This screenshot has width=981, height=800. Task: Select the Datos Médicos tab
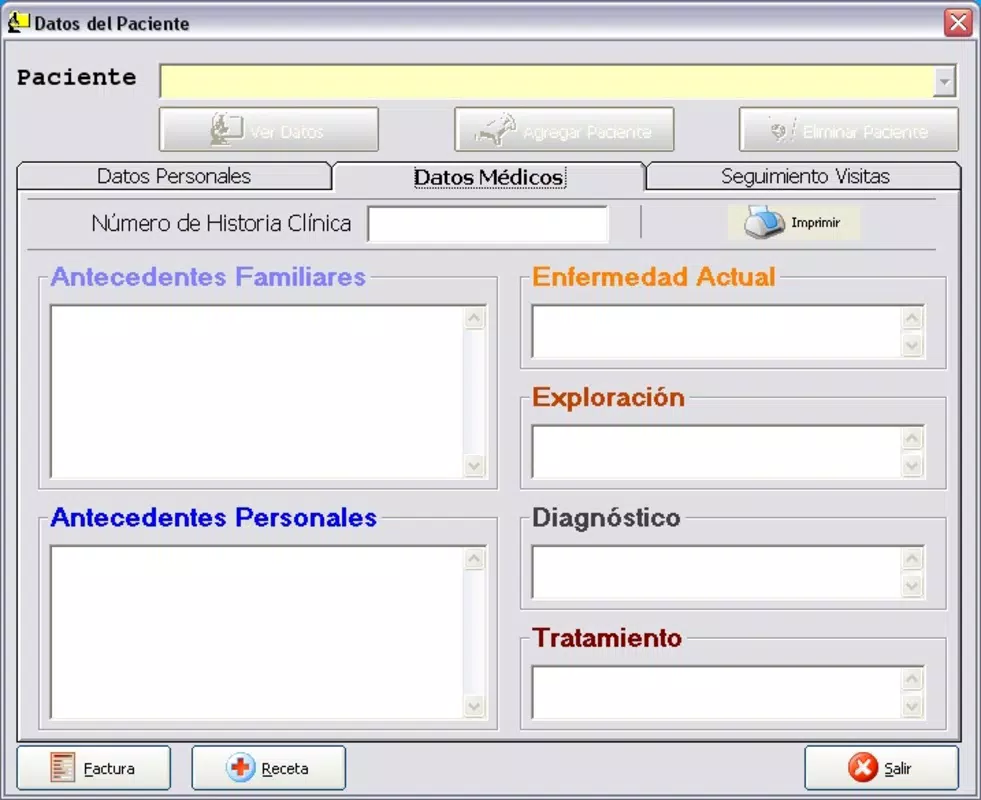pyautogui.click(x=489, y=177)
